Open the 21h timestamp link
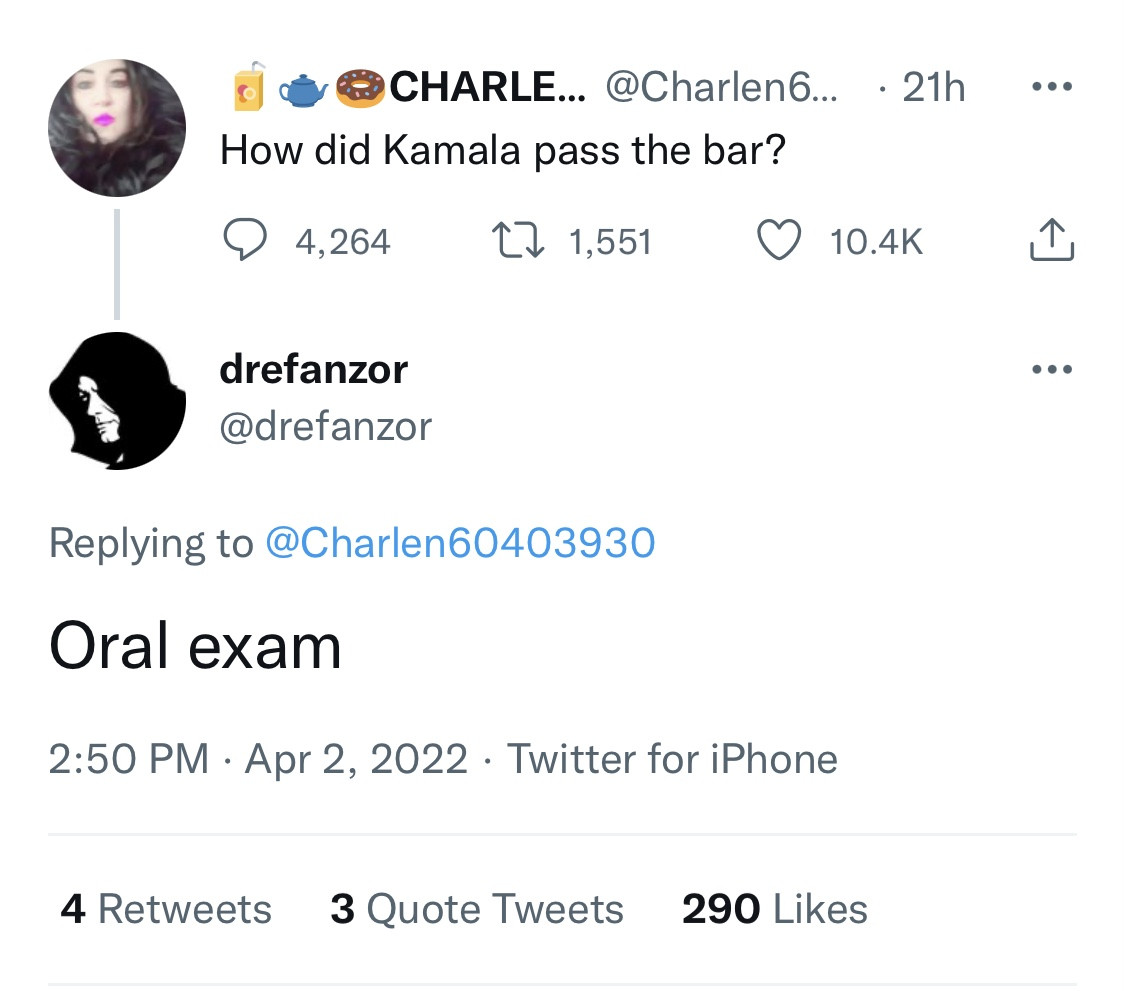 (x=933, y=89)
